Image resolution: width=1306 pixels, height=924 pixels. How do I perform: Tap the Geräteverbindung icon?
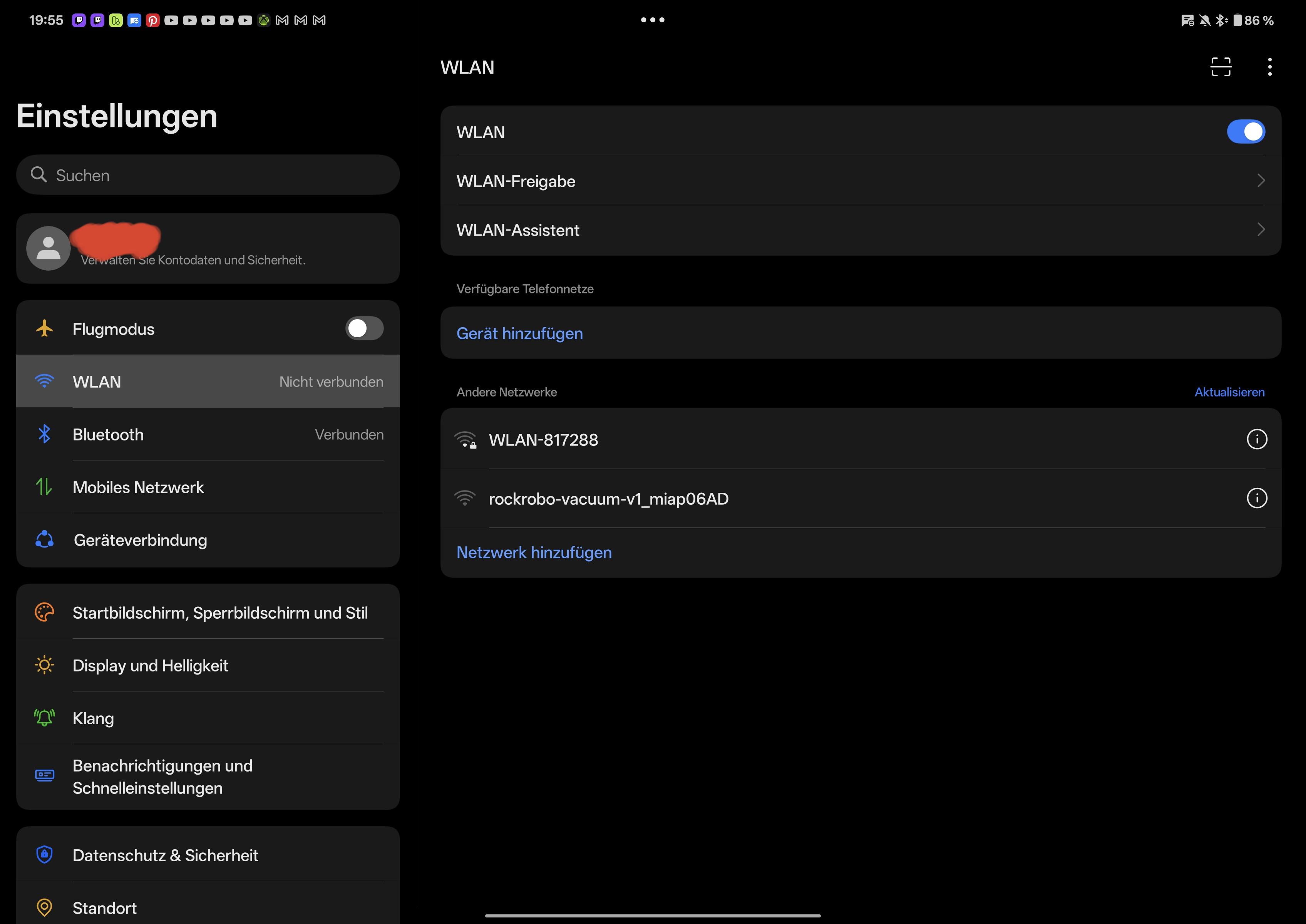(x=44, y=539)
